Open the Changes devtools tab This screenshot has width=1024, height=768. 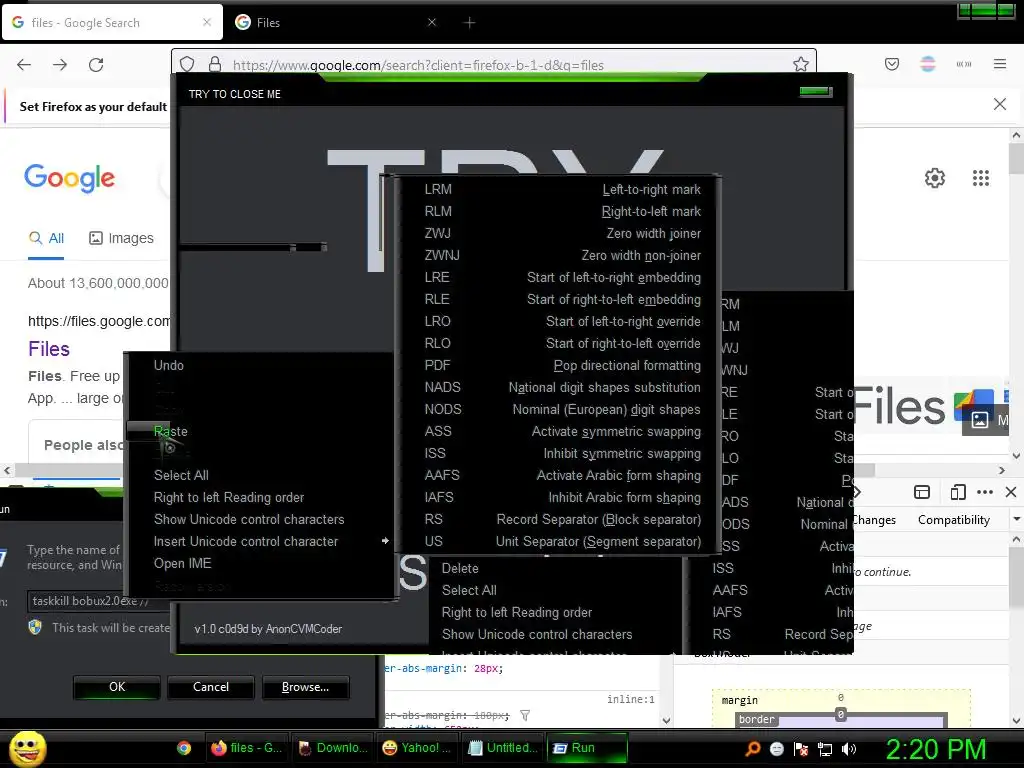pos(874,520)
